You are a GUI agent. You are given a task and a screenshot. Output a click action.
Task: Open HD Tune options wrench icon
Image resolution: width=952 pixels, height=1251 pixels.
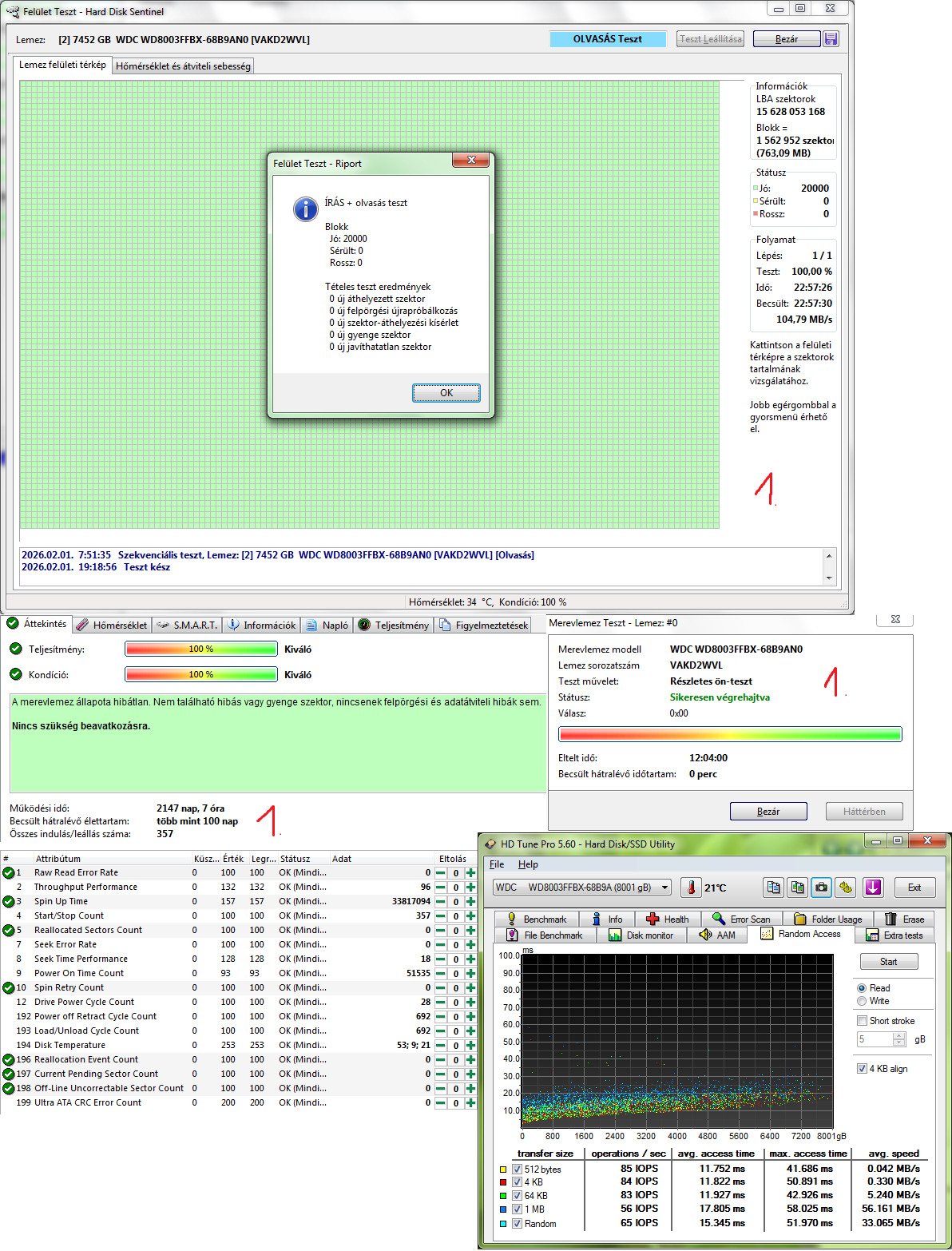(846, 888)
